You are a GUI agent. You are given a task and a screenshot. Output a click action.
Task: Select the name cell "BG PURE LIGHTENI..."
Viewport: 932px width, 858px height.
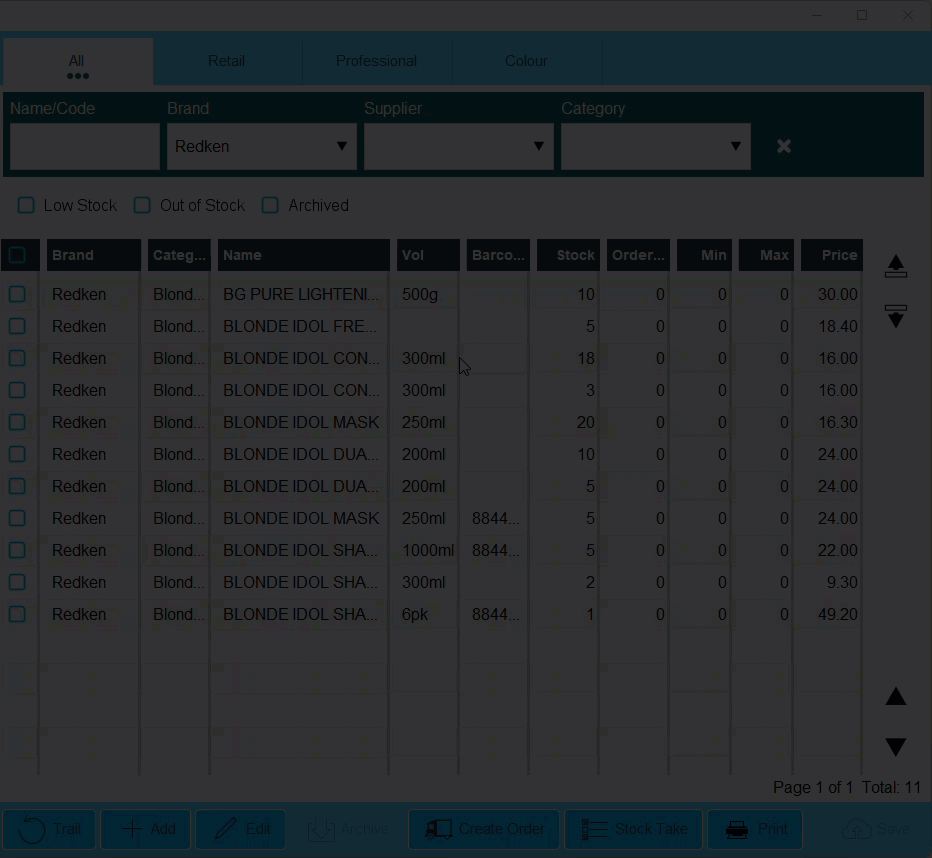click(301, 294)
